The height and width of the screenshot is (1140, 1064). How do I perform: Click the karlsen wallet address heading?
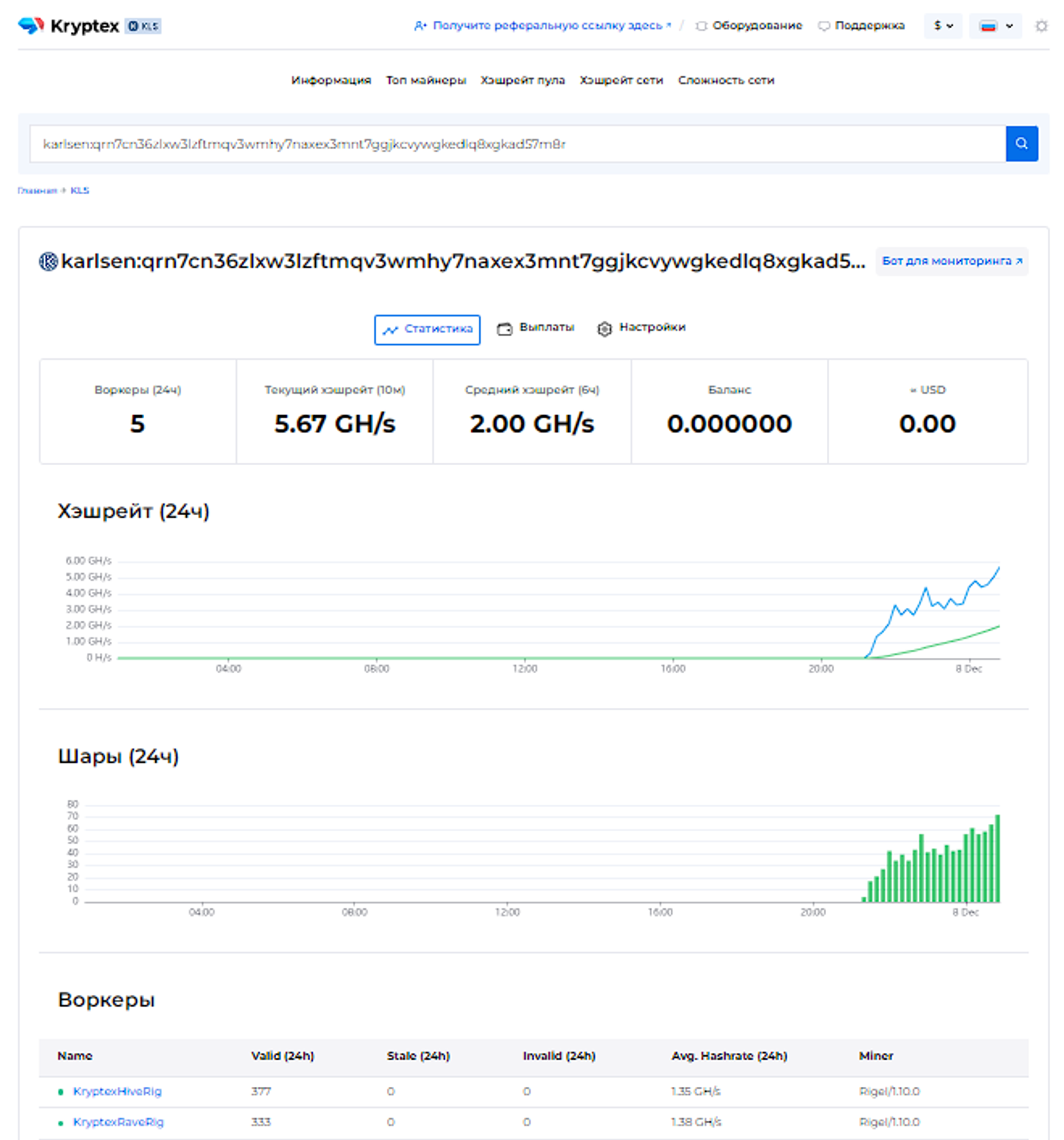click(463, 261)
